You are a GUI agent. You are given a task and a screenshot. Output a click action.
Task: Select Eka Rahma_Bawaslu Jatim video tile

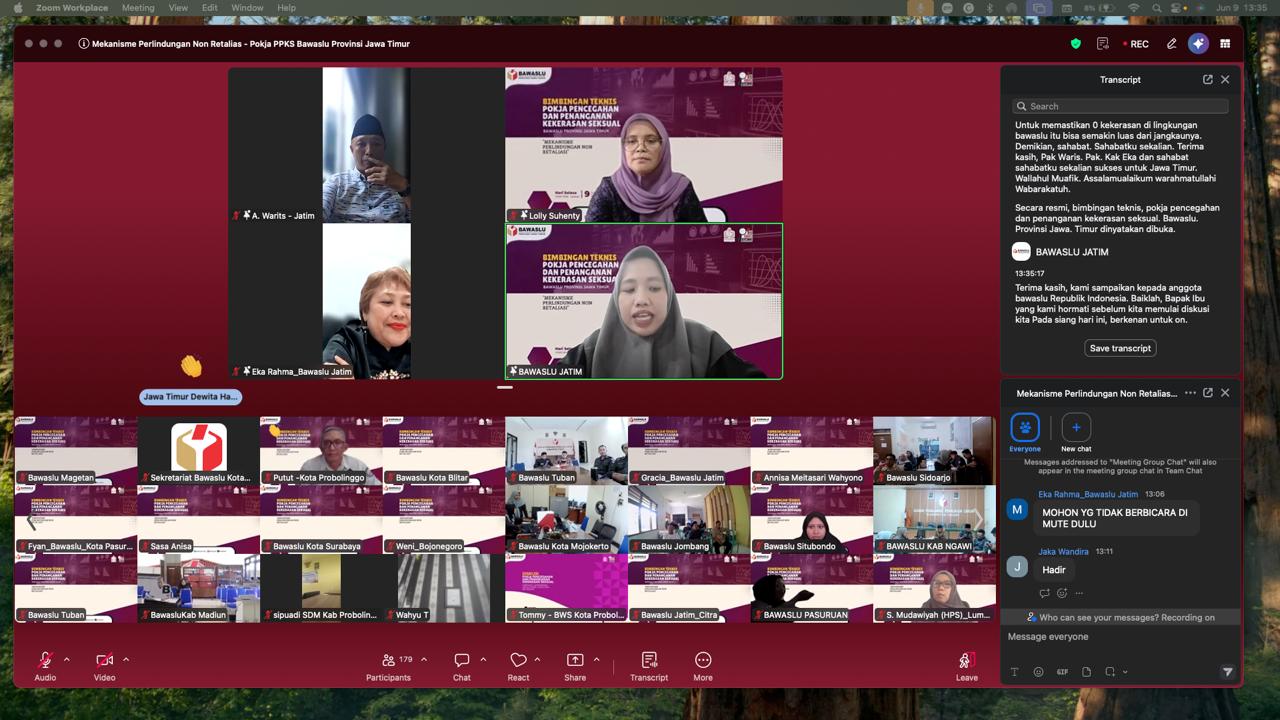coord(366,301)
